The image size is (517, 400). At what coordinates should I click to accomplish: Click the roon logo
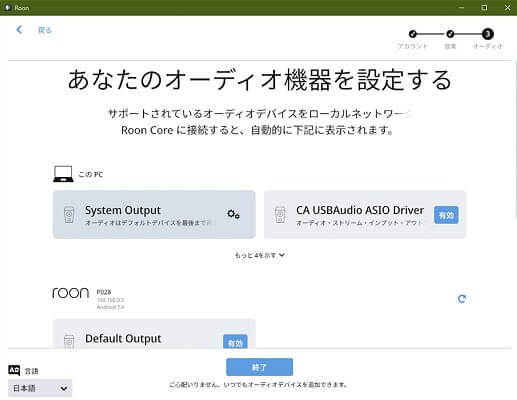(x=71, y=293)
